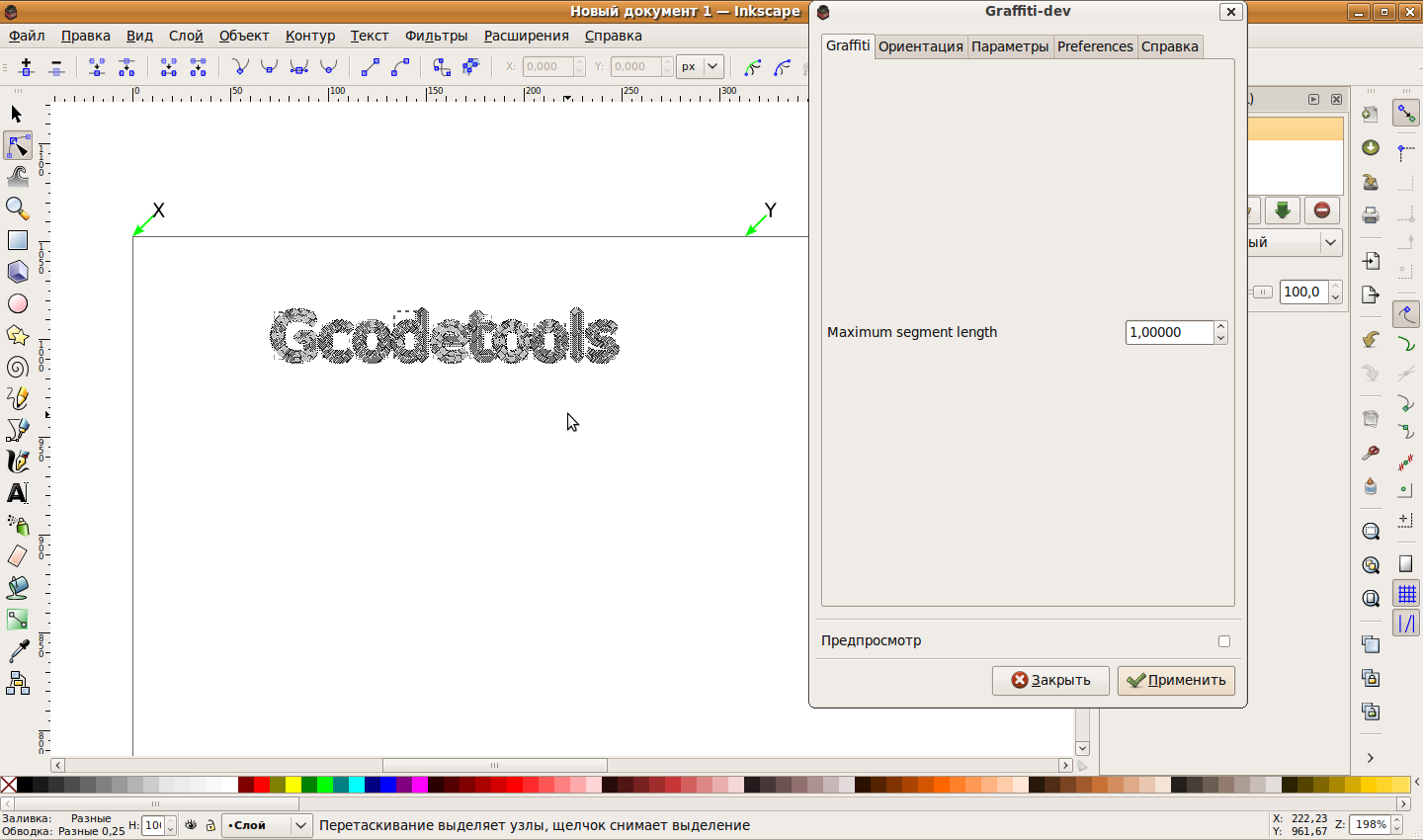This screenshot has width=1423, height=840.
Task: Select the arrow Selector tool
Action: coord(17,115)
